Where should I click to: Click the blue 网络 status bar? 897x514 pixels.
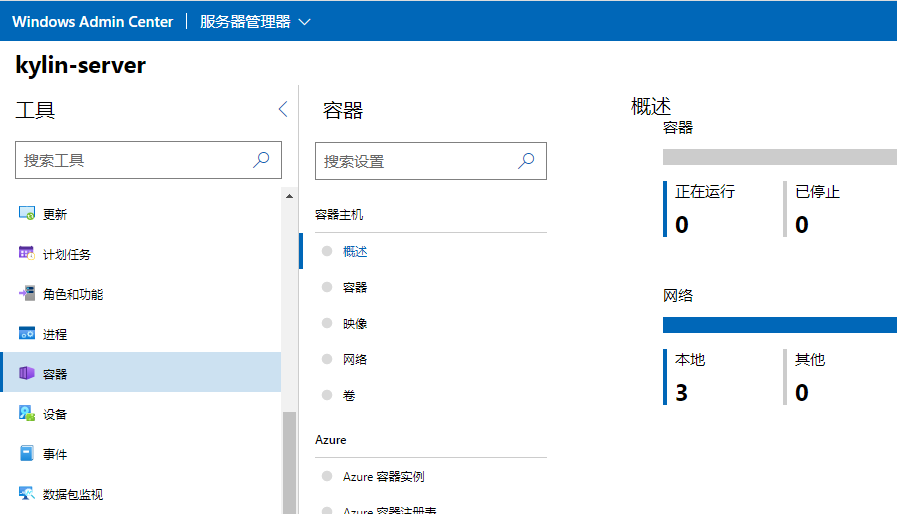click(x=780, y=325)
